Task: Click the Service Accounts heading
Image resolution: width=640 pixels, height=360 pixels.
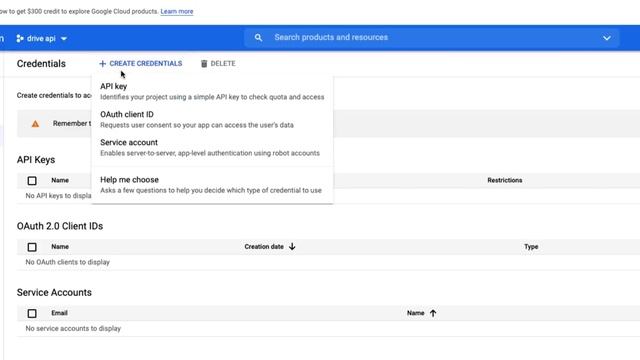Action: [54, 293]
